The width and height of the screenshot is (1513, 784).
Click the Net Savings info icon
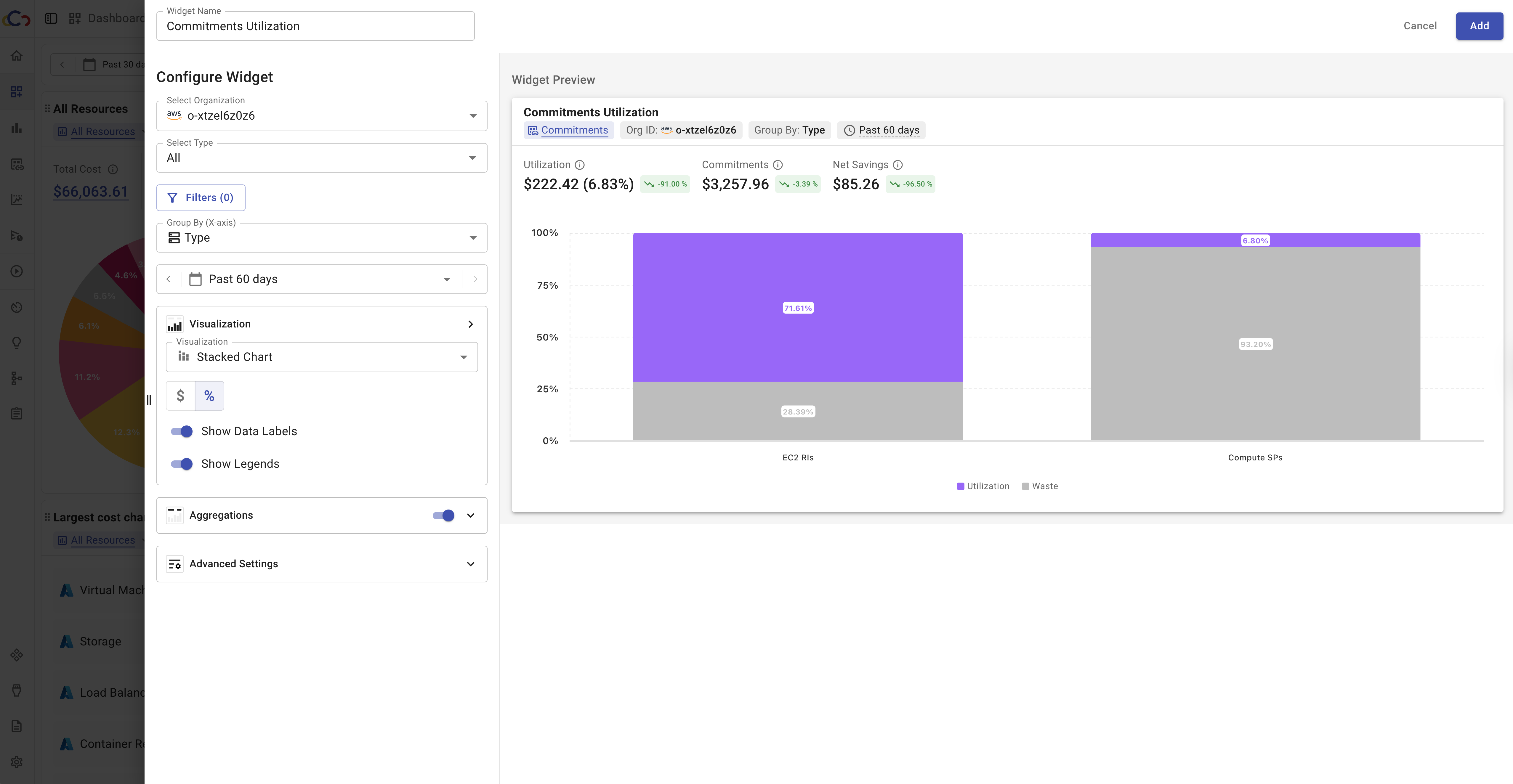click(x=897, y=165)
